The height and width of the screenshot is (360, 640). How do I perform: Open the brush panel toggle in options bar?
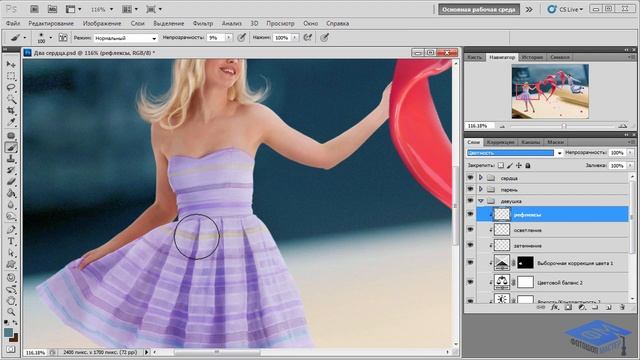tap(63, 38)
